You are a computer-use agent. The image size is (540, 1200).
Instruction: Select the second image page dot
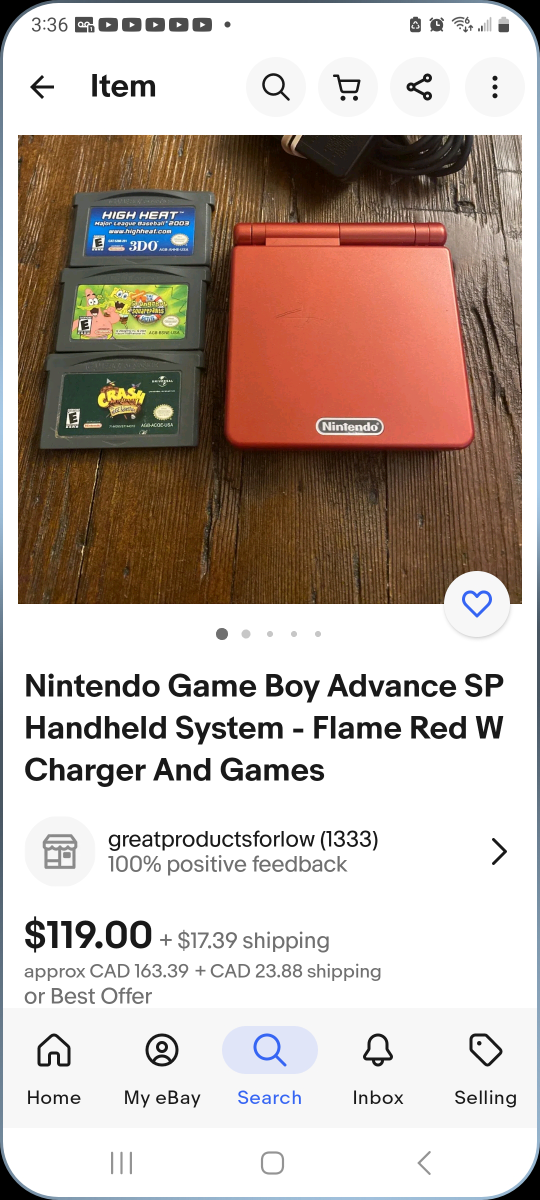coord(246,634)
